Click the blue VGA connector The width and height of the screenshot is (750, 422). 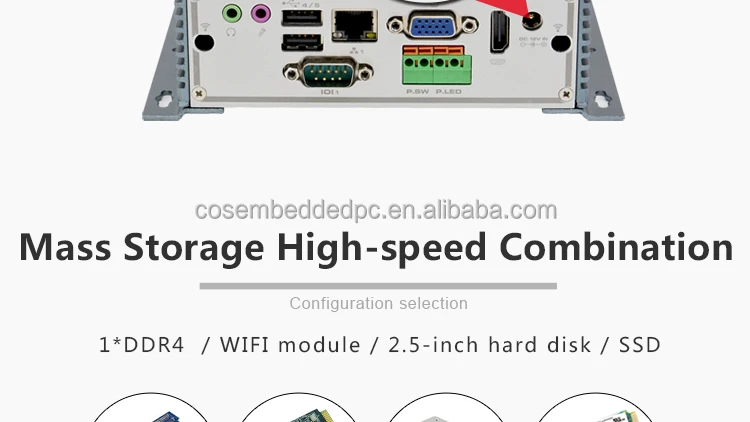[432, 25]
